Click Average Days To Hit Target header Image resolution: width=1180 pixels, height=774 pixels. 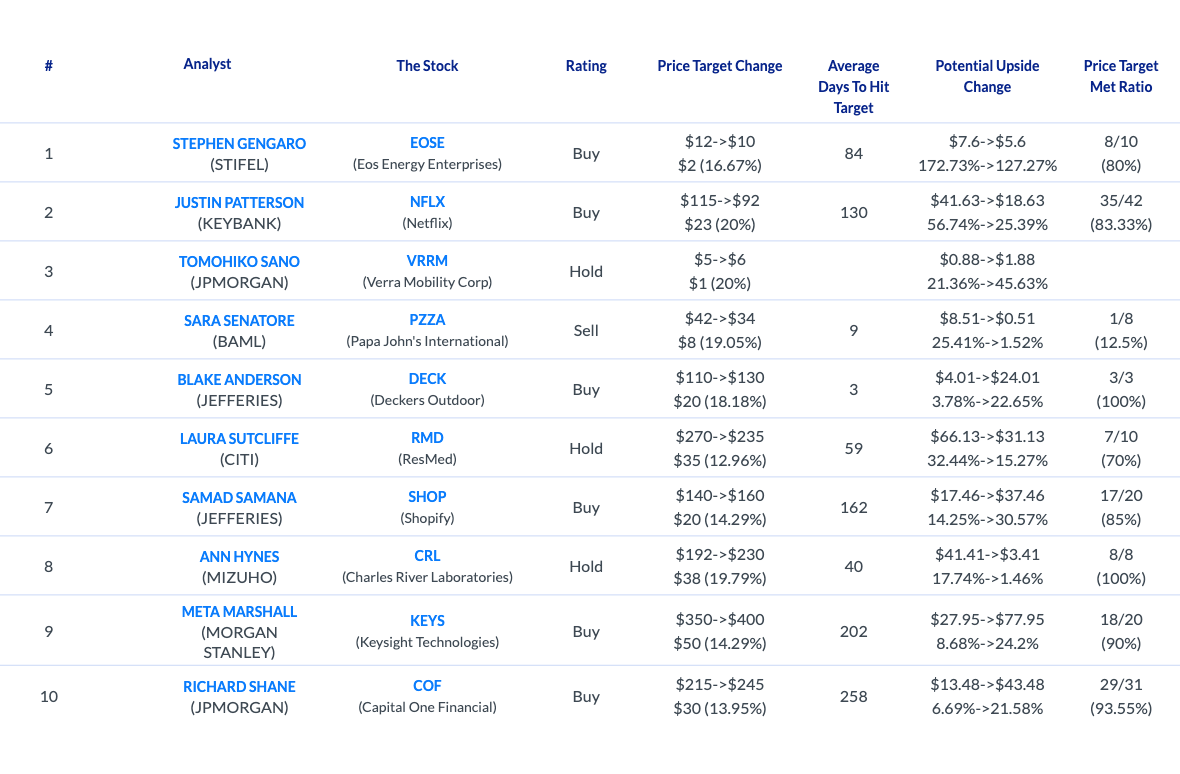coord(853,87)
